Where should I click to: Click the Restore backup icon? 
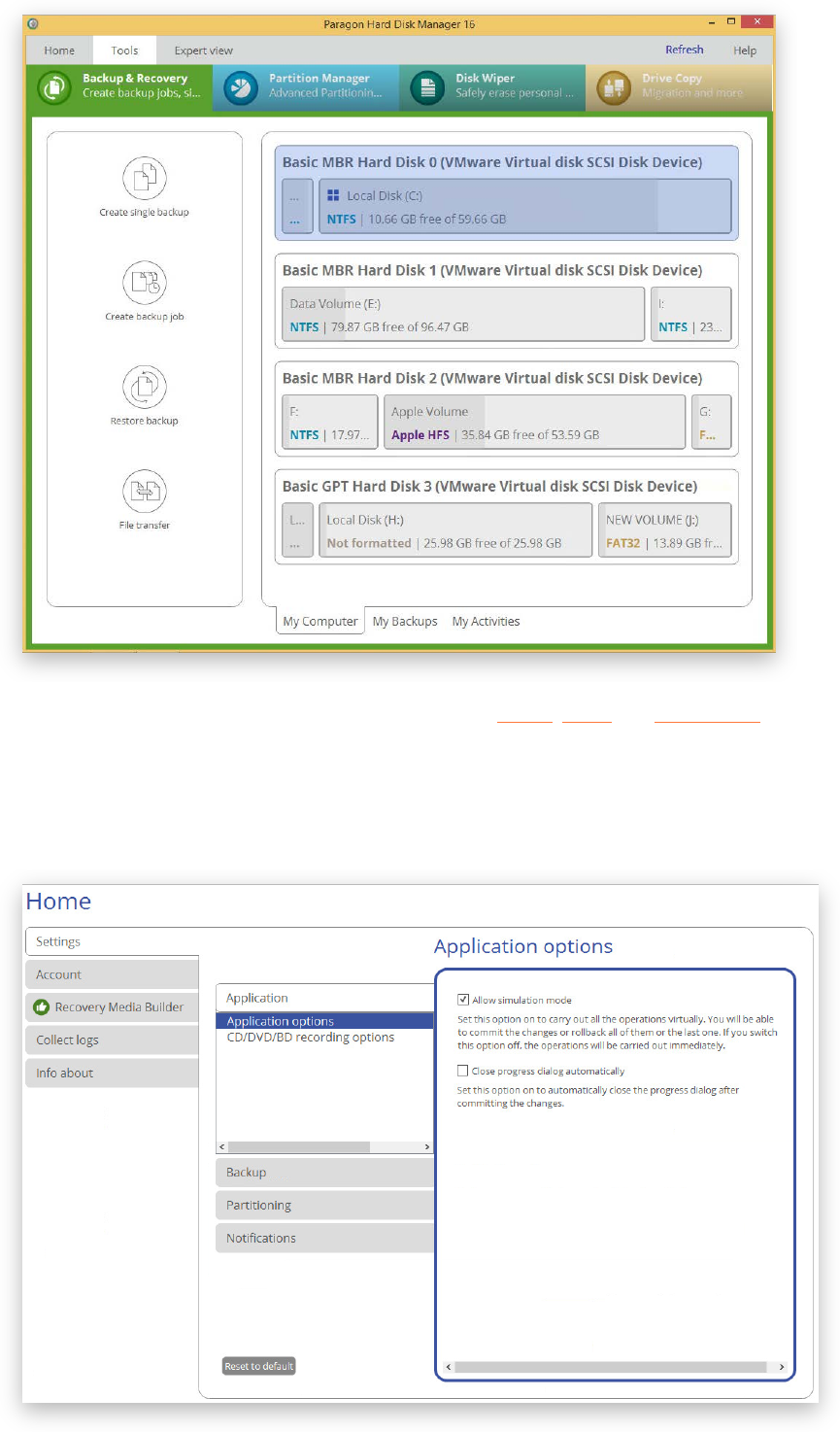click(144, 387)
